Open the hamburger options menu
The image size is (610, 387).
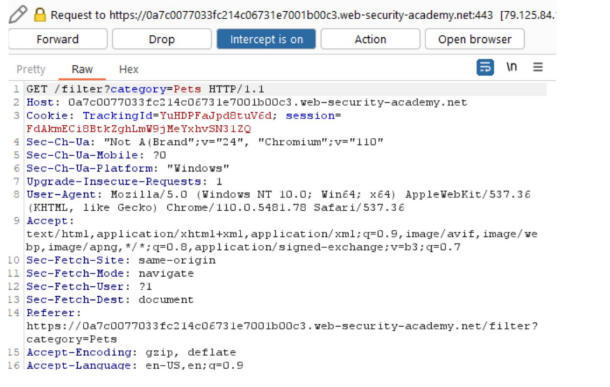coord(538,67)
